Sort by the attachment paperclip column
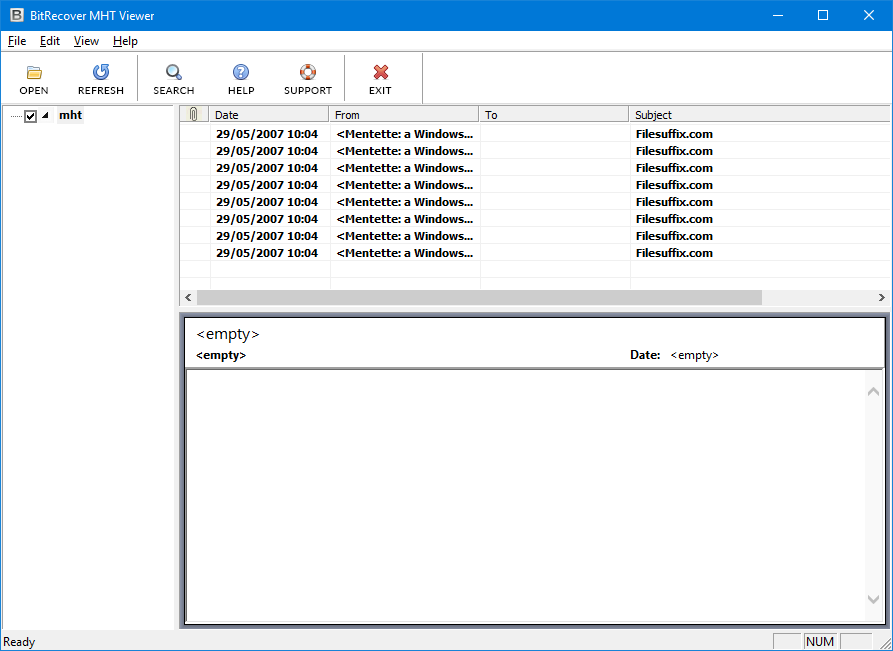 [194, 114]
